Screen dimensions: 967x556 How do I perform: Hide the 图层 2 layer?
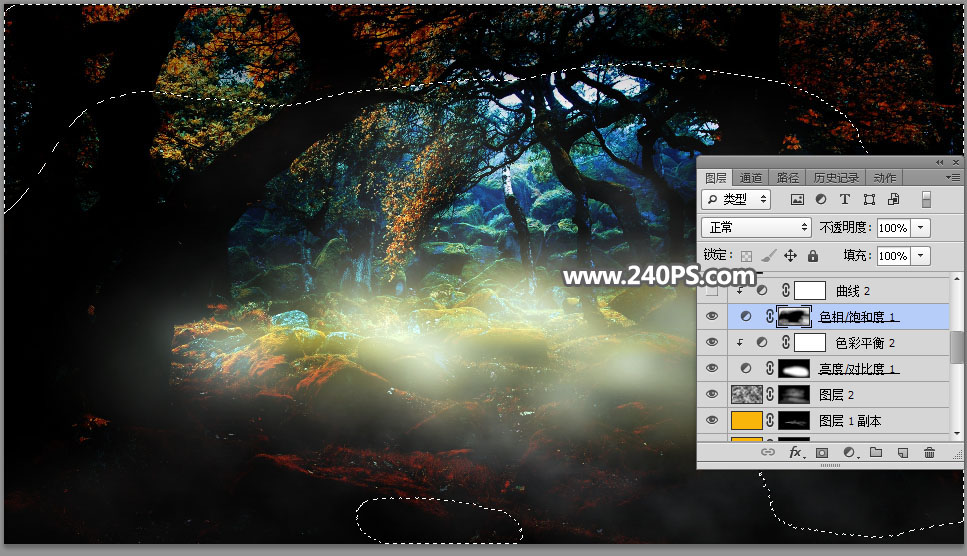coord(712,394)
